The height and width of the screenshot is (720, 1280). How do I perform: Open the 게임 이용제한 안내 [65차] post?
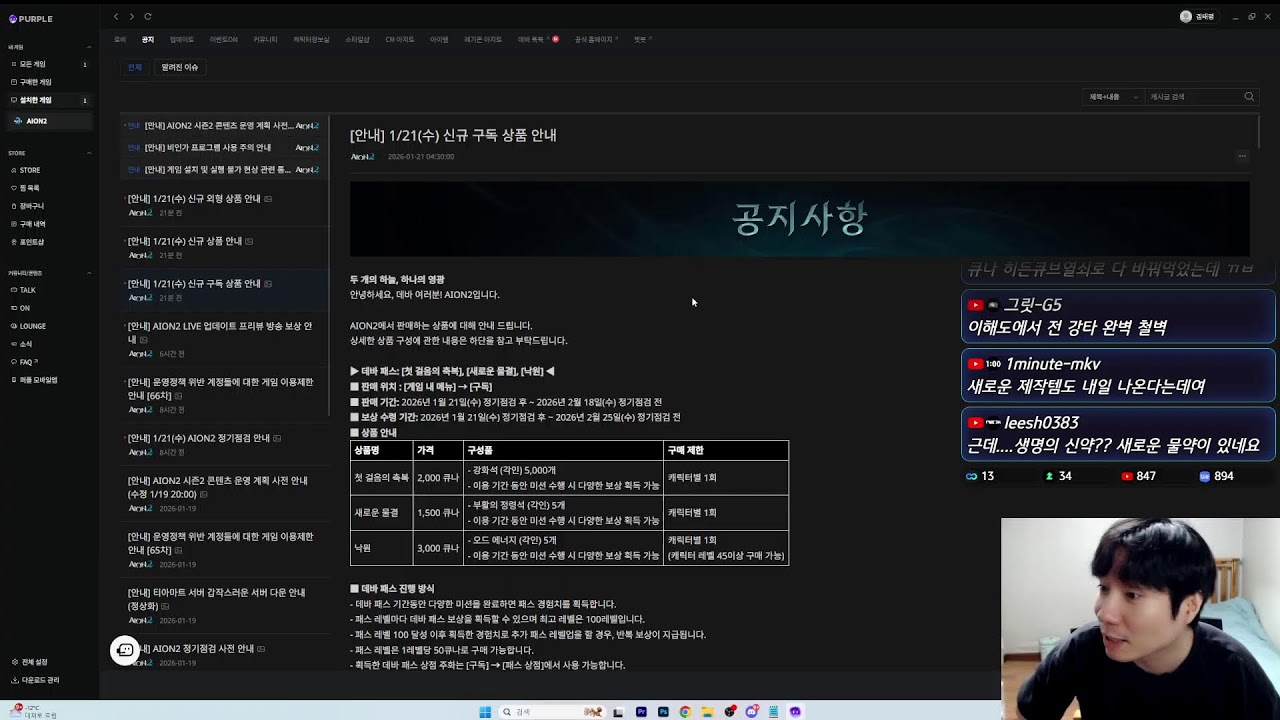tap(224, 550)
